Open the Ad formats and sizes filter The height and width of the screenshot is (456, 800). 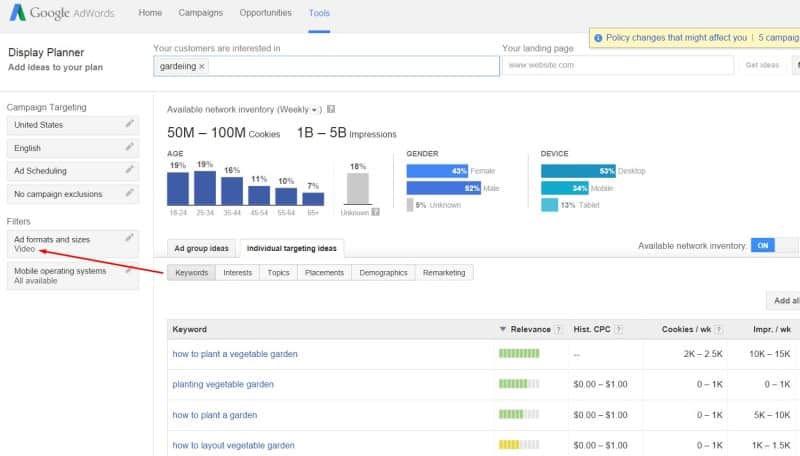tap(73, 244)
